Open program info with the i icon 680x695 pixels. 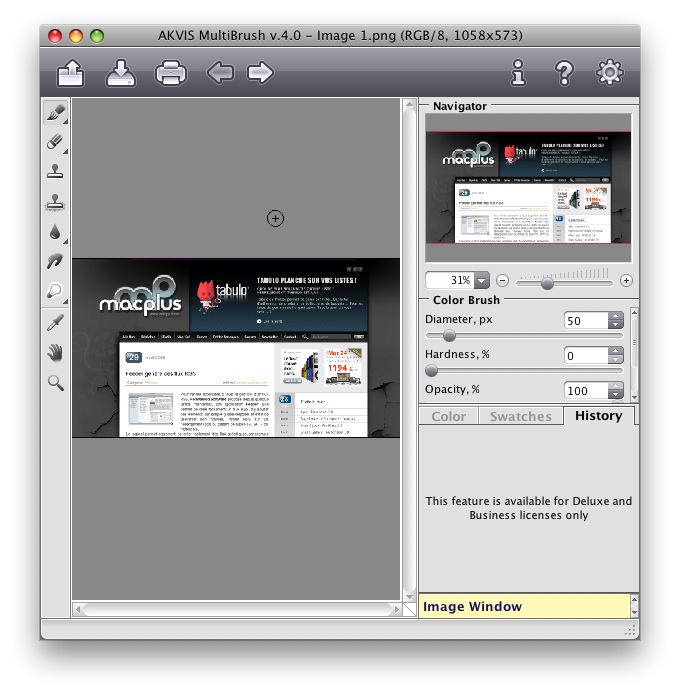tap(518, 72)
